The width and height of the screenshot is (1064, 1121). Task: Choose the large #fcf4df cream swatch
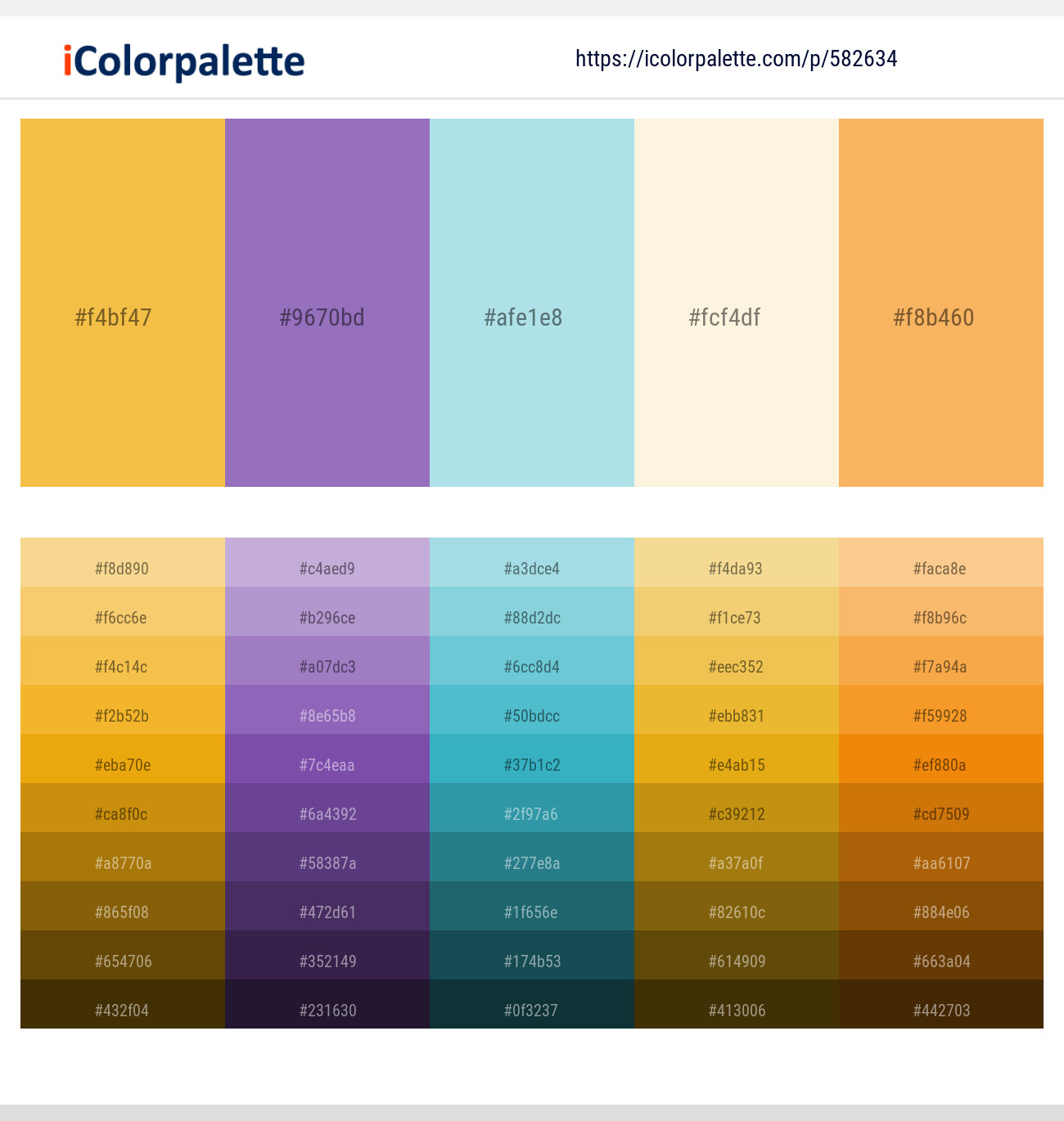coord(737,303)
